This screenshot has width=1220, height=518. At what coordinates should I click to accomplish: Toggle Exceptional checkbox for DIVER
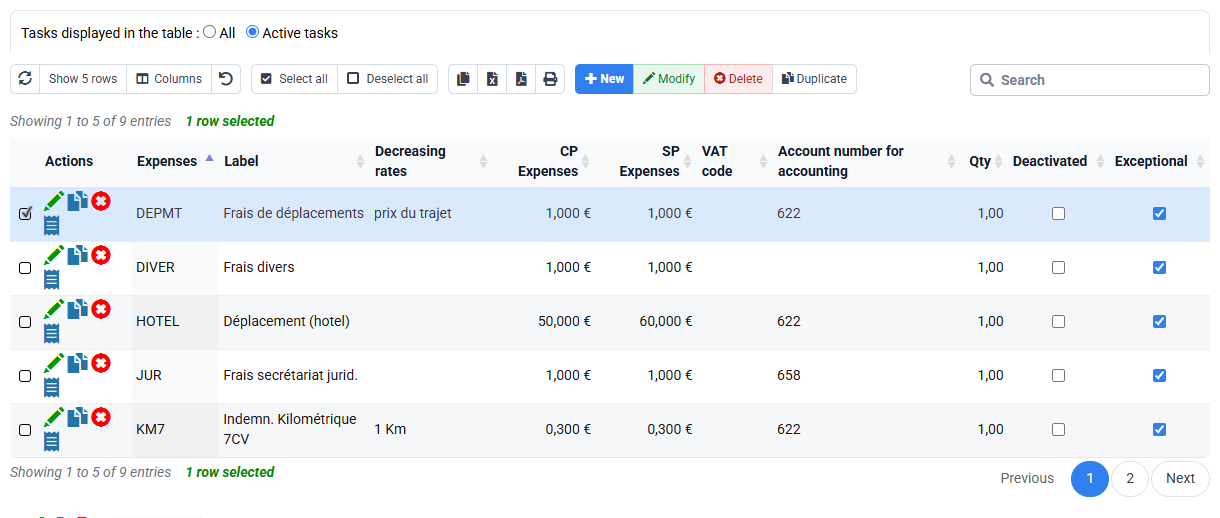[1159, 267]
